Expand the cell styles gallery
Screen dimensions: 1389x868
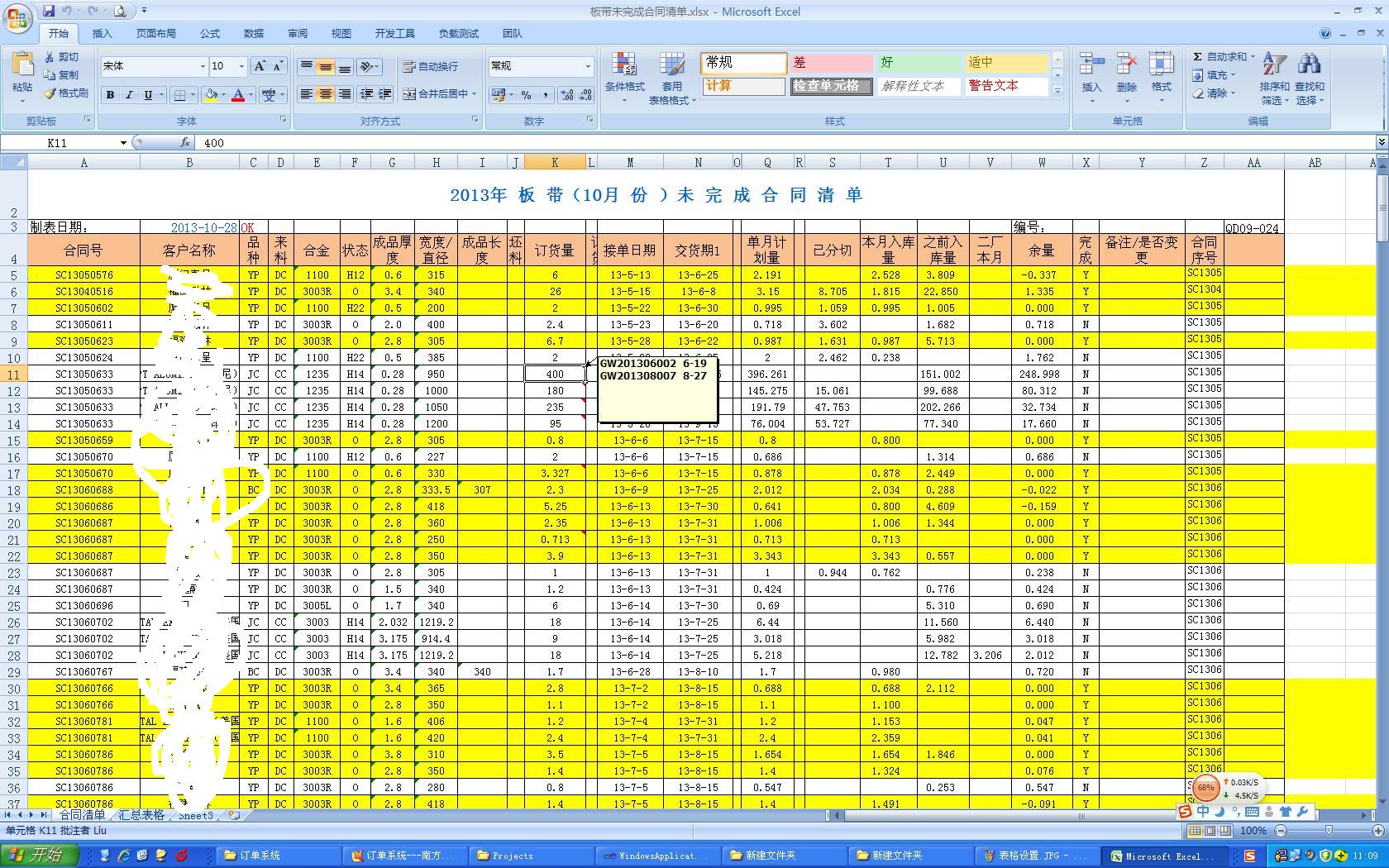coord(1057,91)
